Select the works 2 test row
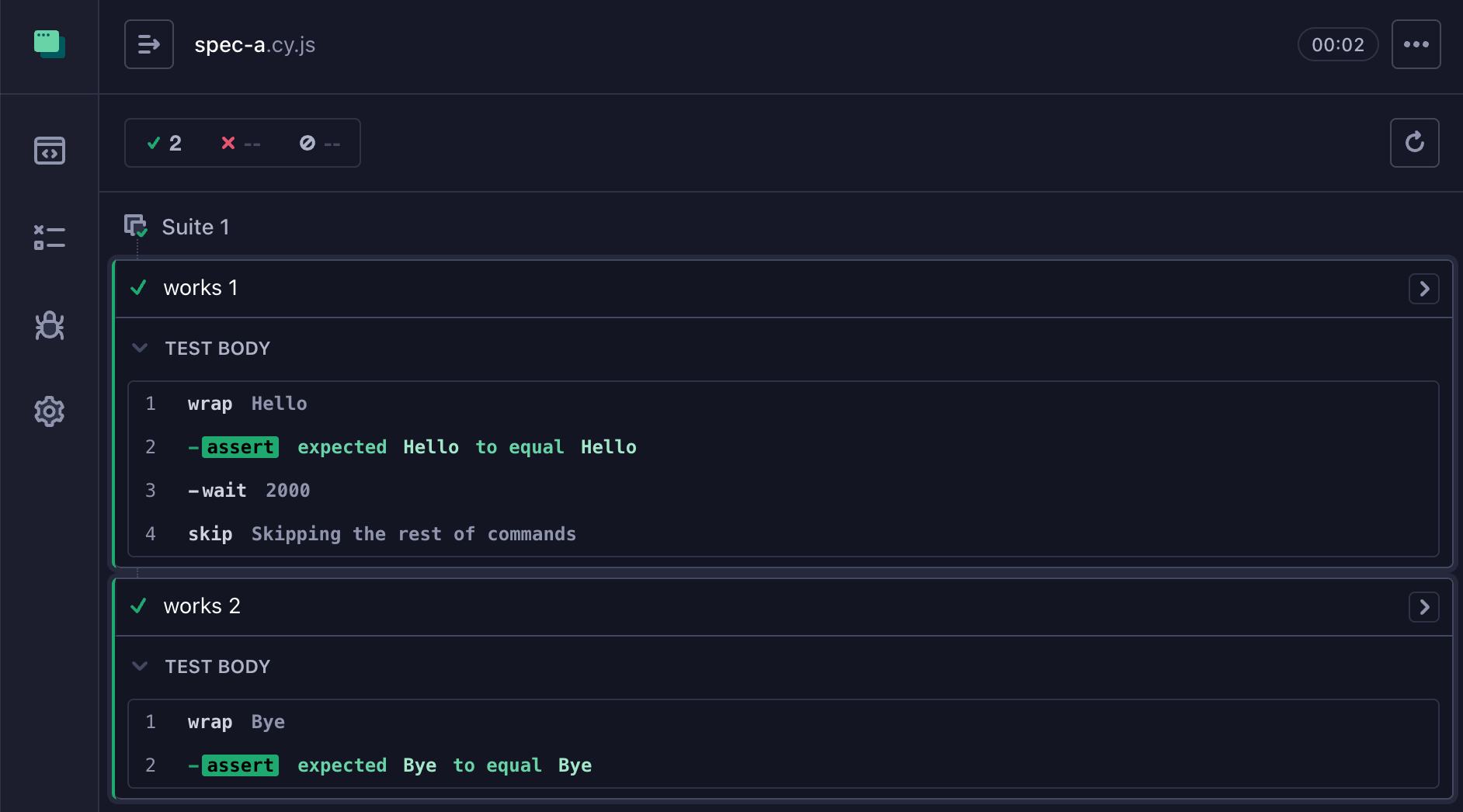This screenshot has width=1463, height=812. point(783,607)
